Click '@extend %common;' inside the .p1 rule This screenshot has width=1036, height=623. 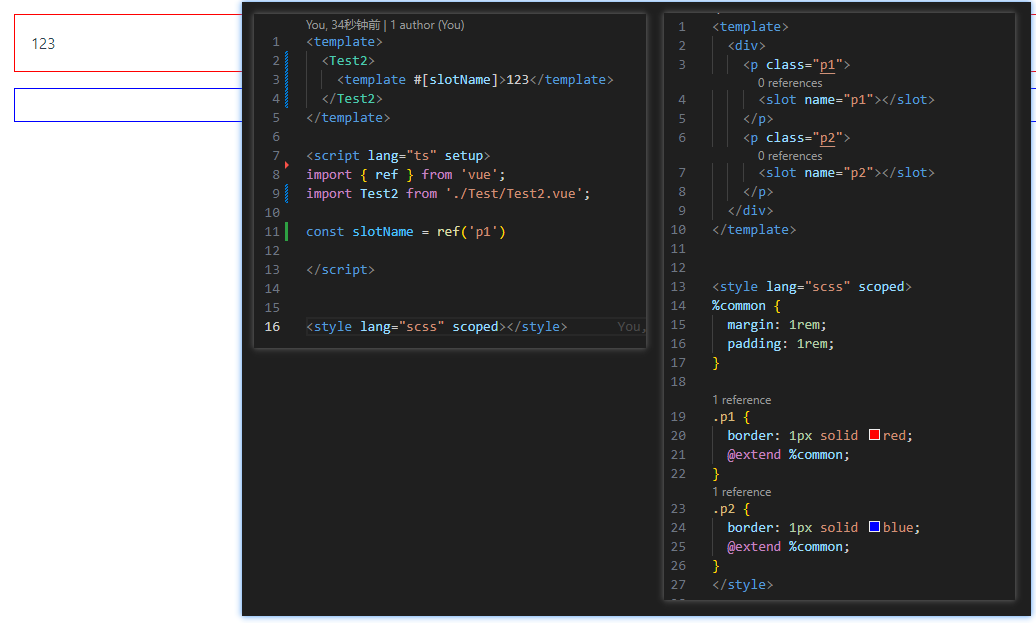[788, 455]
